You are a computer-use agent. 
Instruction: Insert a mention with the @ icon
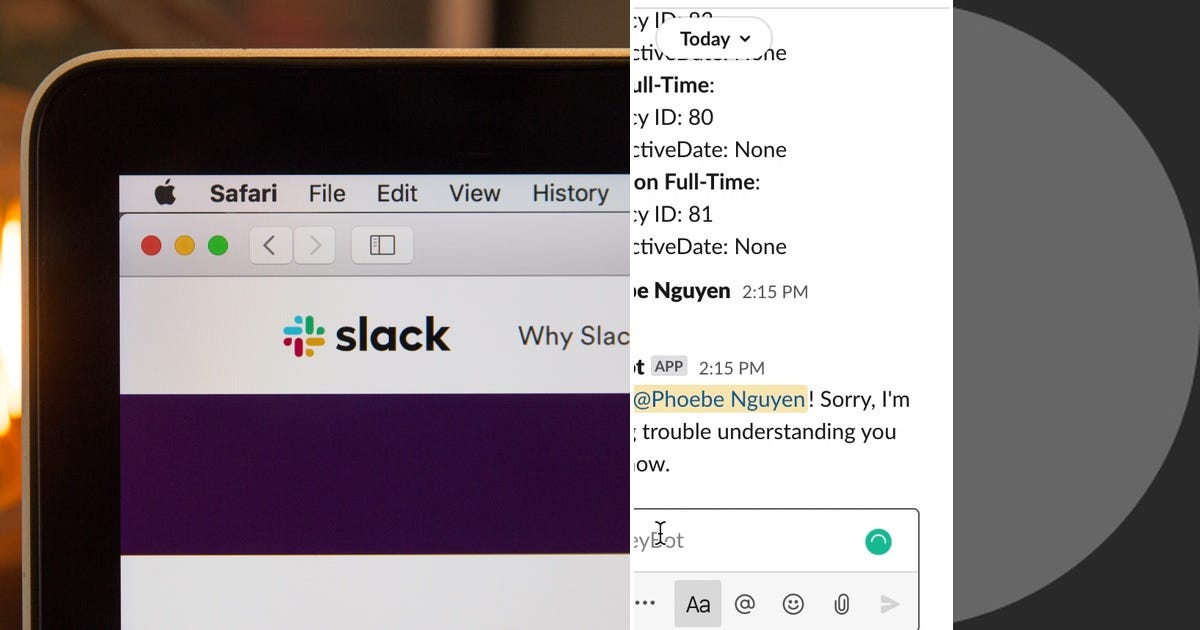click(x=746, y=603)
